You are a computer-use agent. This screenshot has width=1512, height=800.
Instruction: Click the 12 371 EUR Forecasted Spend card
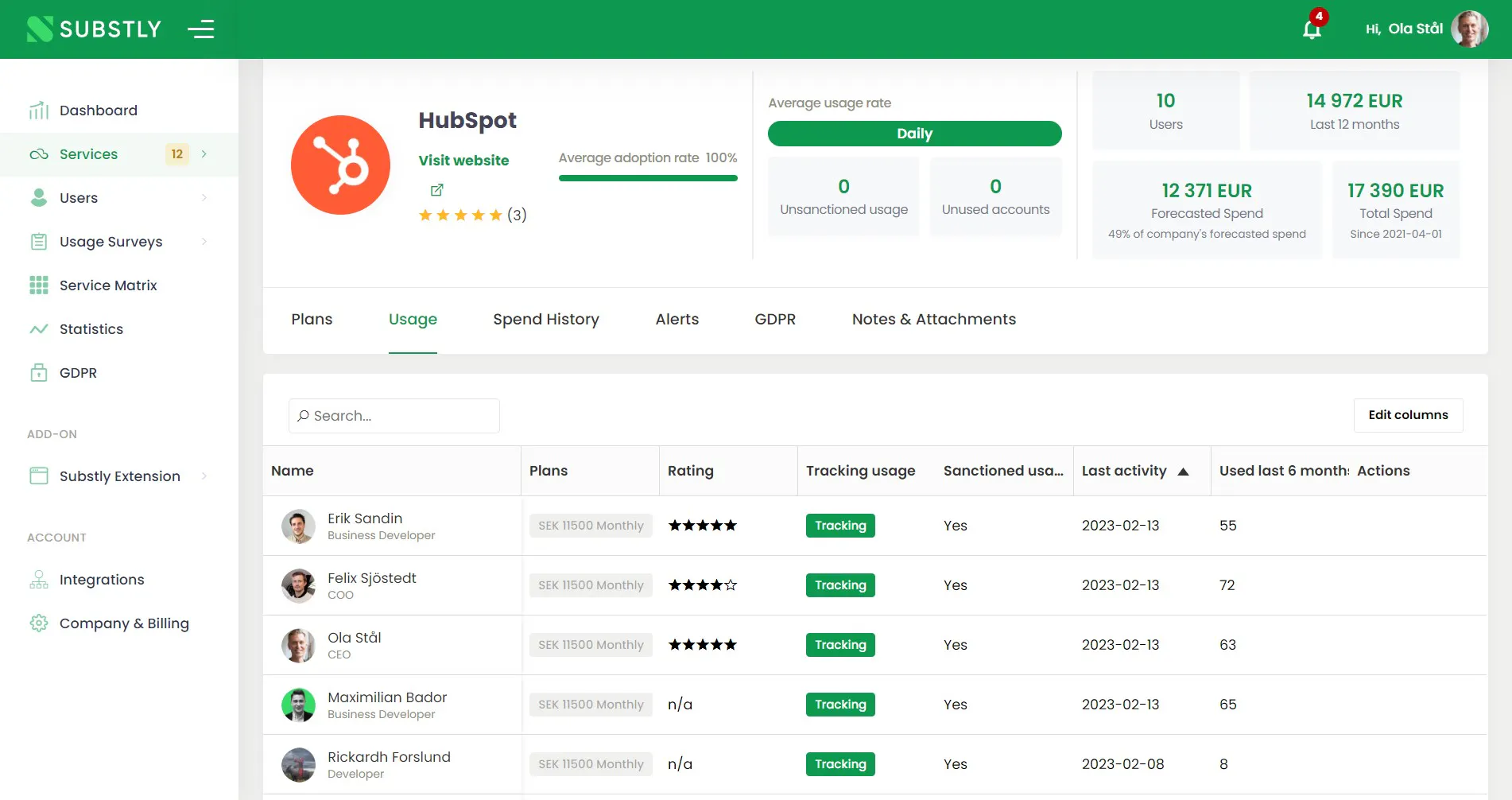tap(1207, 210)
